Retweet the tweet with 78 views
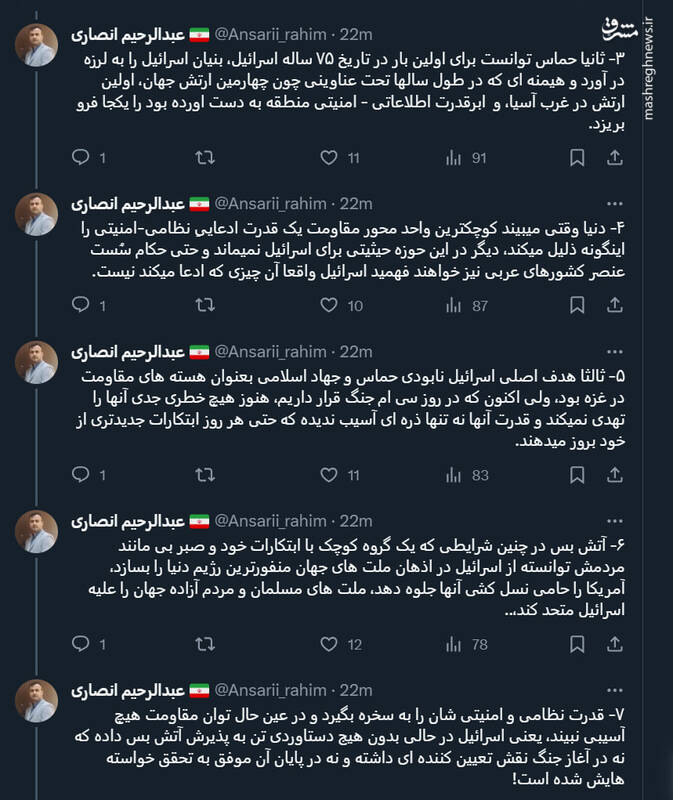 pyautogui.click(x=203, y=644)
